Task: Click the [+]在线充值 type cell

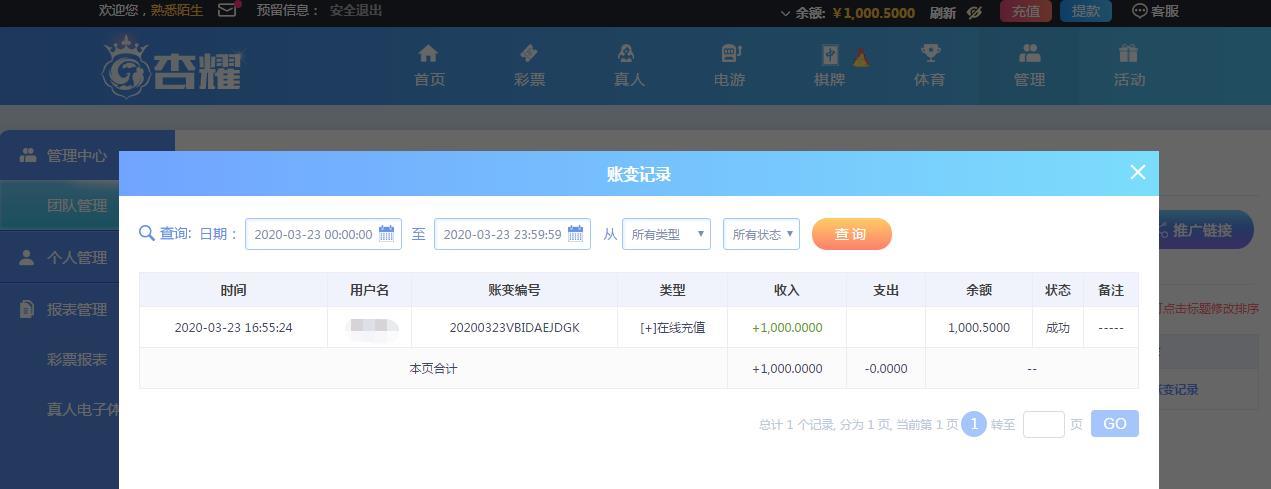Action: tap(672, 328)
